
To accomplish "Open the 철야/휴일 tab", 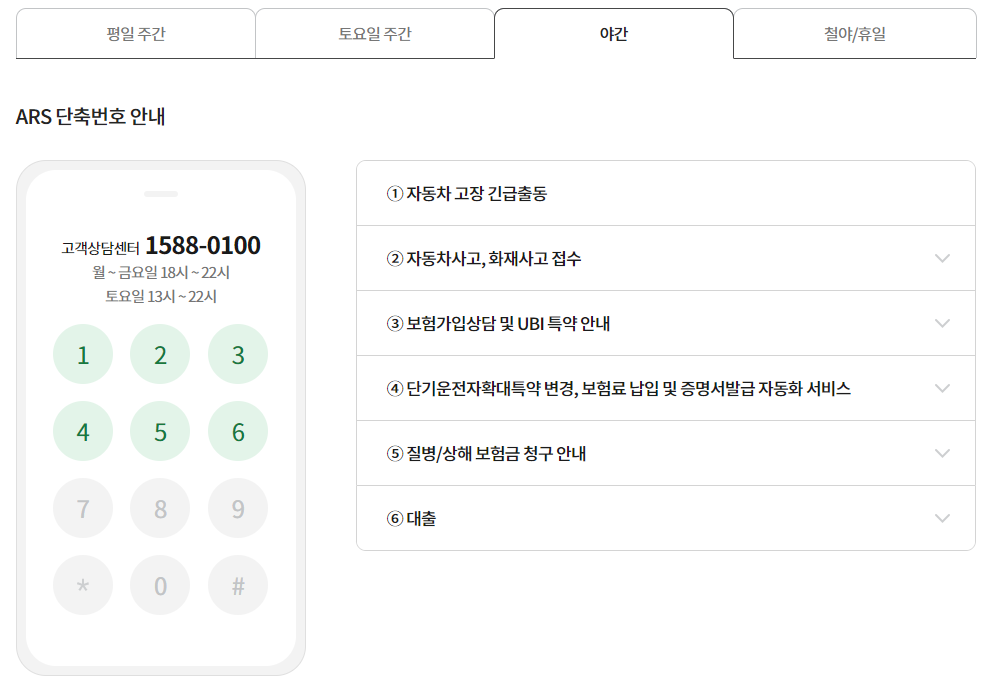I will (855, 33).
